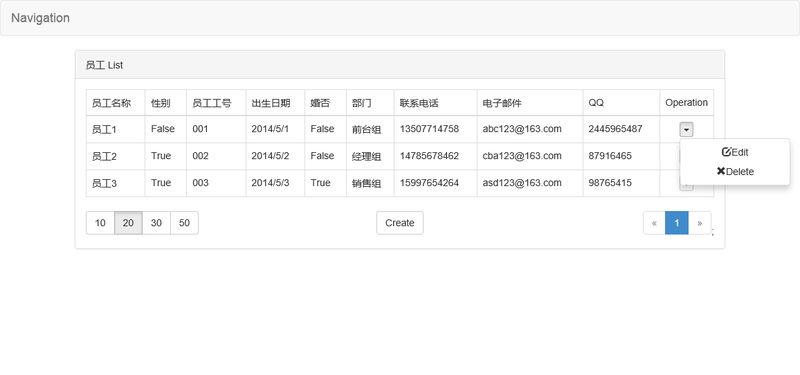Screen dimensions: 800x375
Task: Click phone number 15997654264
Action: (430, 183)
